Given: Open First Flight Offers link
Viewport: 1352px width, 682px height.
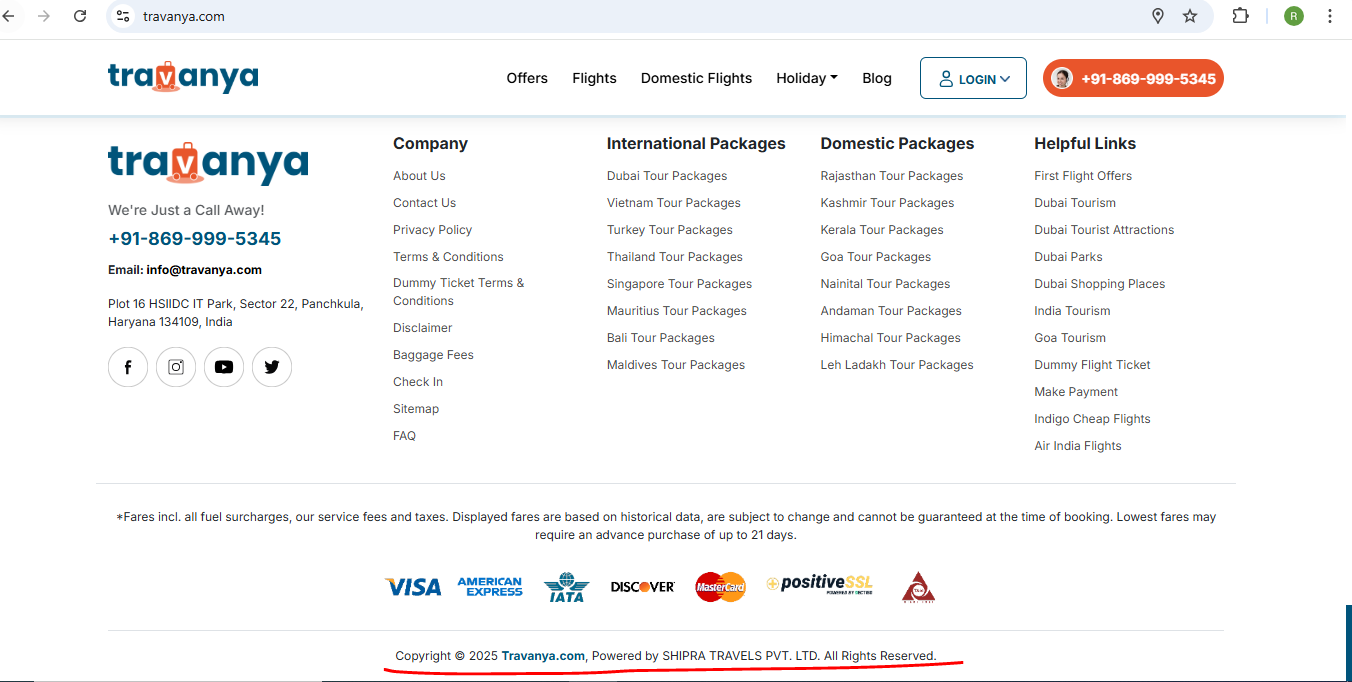Looking at the screenshot, I should (1083, 176).
